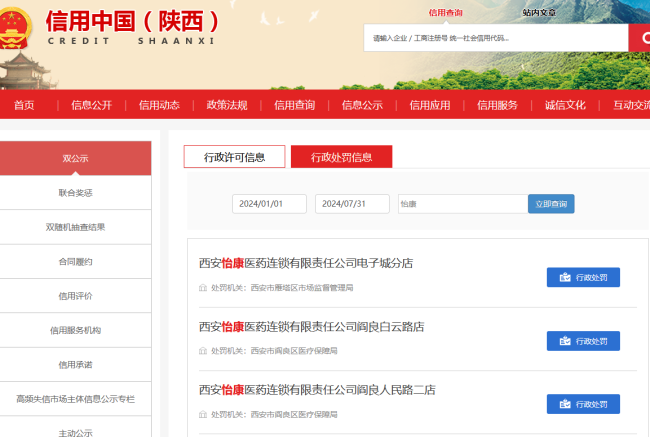Select 高频失信市场主体信息公示专栏 in the sidebar
Viewport: 650px width, 437px height.
75,399
